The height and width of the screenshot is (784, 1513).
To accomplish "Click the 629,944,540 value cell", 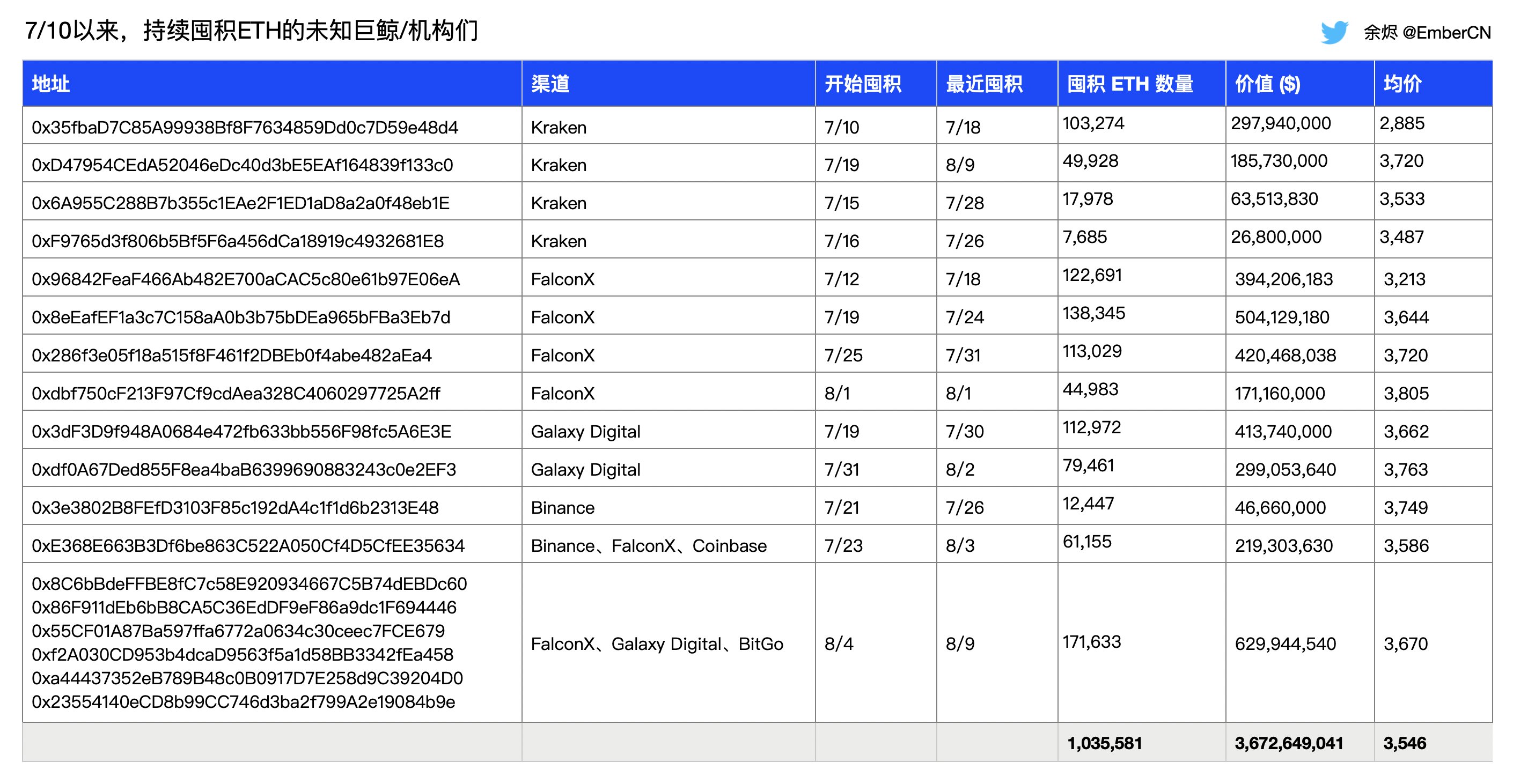I will [x=1285, y=644].
